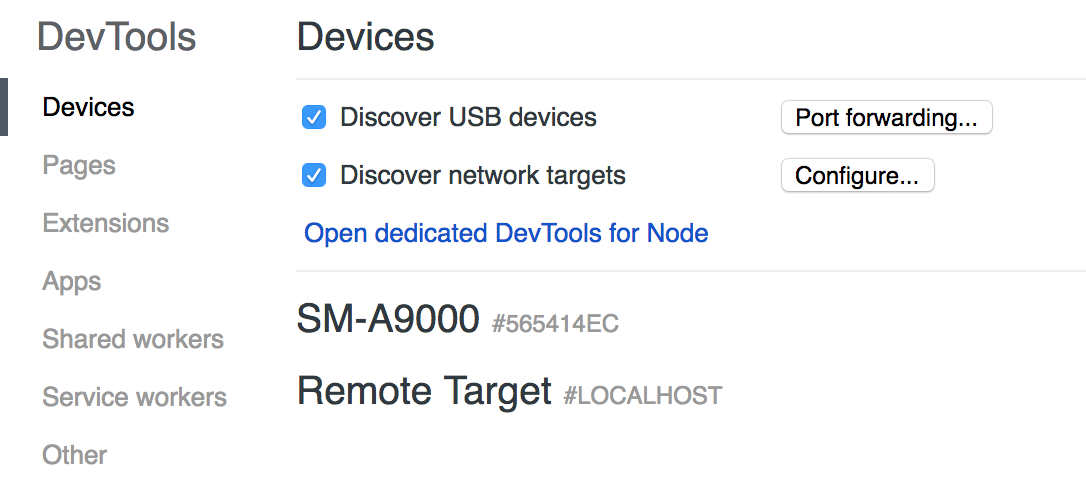This screenshot has width=1086, height=504.
Task: Click the #LOCALHOST label
Action: point(642,396)
